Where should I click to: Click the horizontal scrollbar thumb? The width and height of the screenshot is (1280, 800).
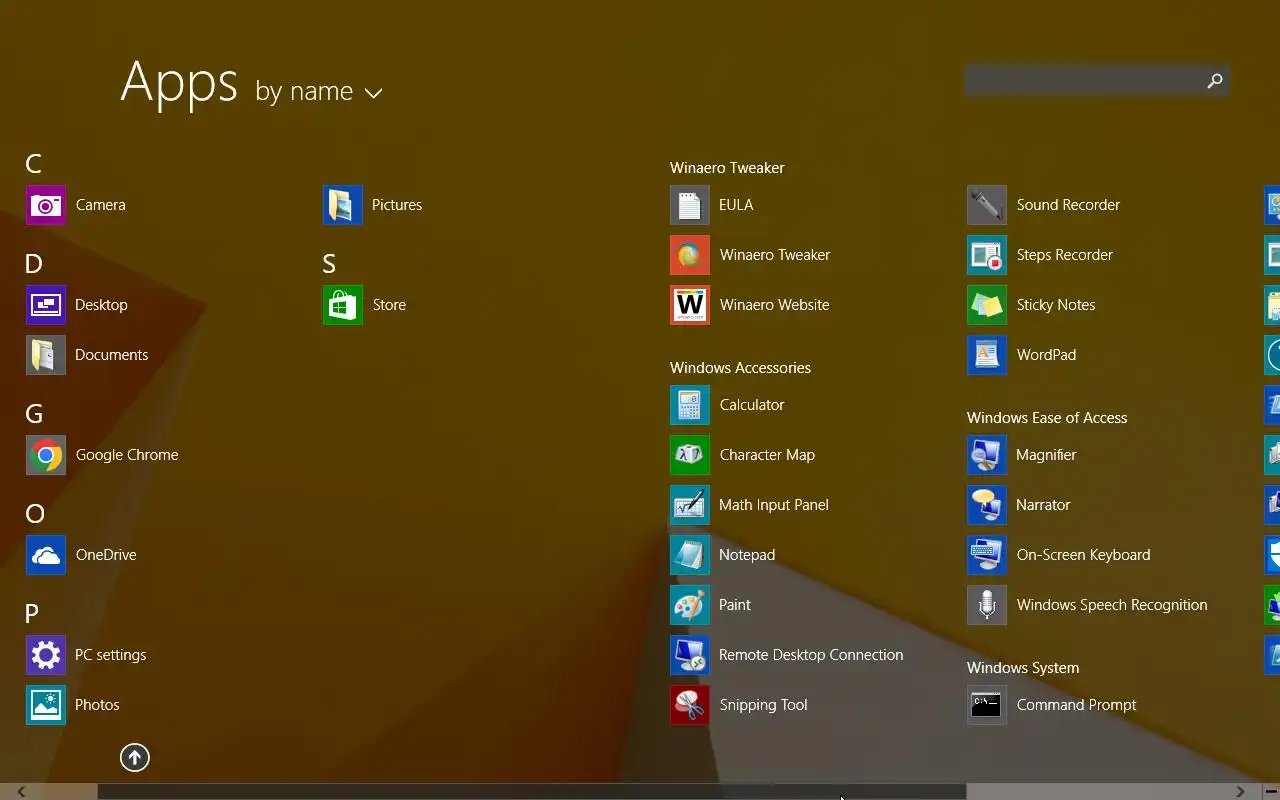click(531, 792)
